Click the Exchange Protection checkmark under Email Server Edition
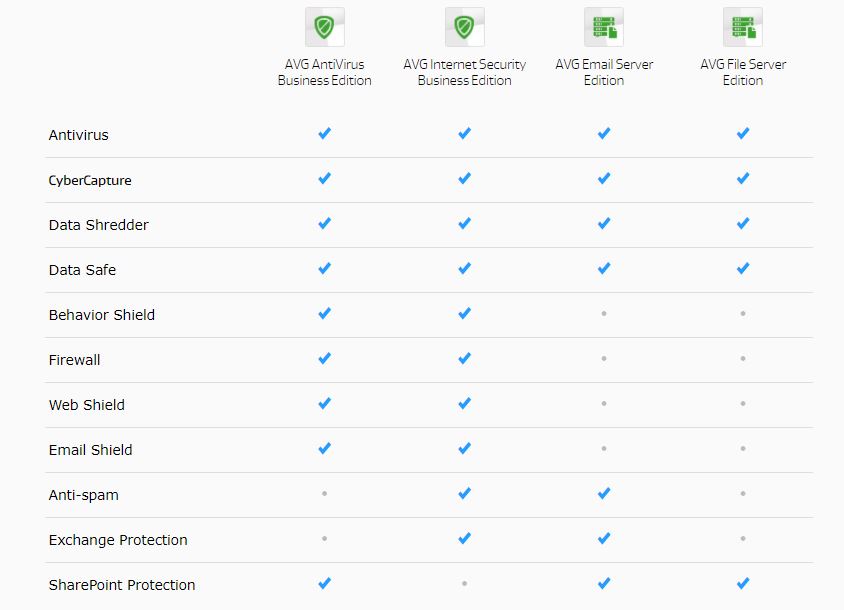 coord(604,538)
